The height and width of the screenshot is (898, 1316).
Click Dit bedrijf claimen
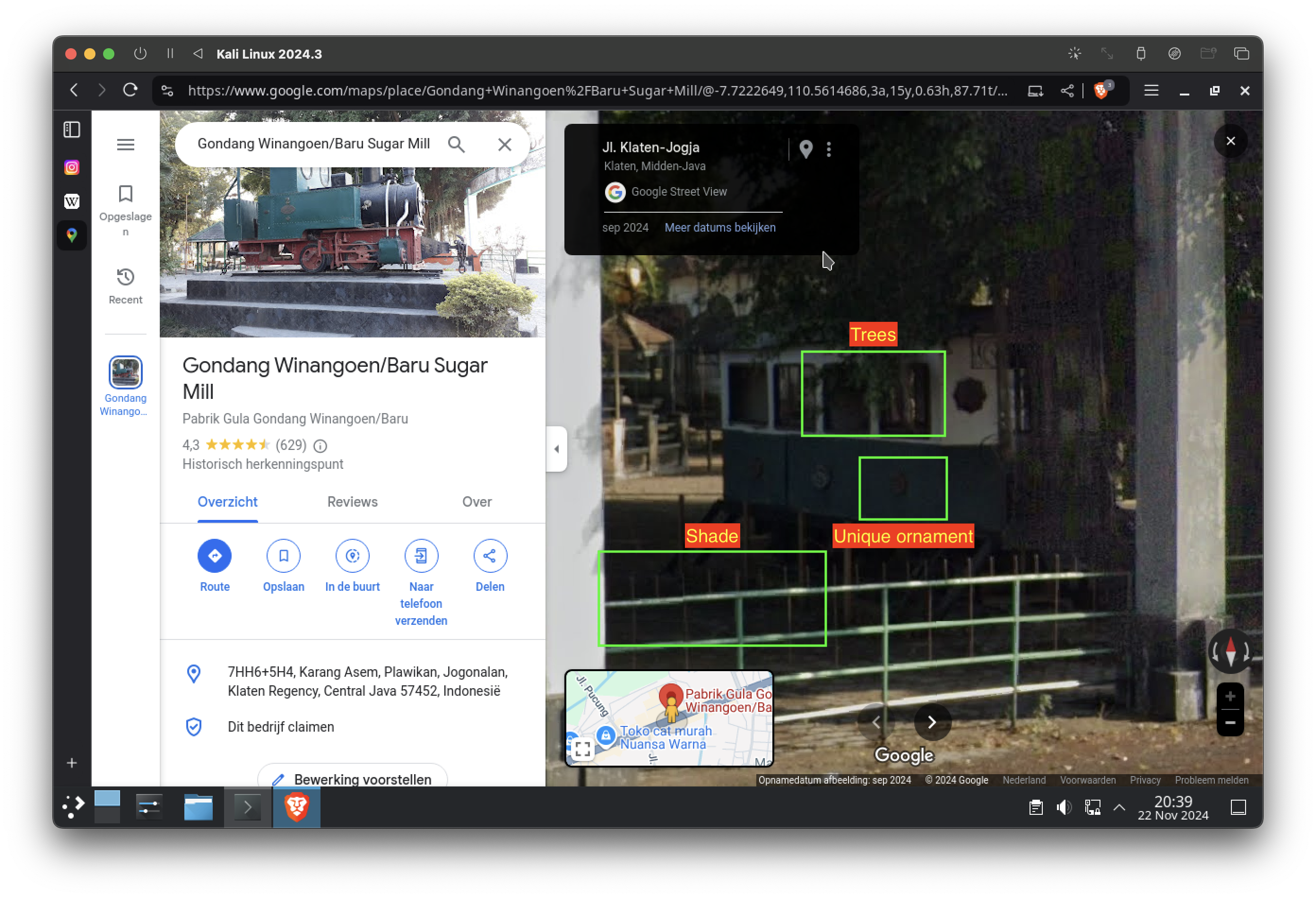[281, 727]
